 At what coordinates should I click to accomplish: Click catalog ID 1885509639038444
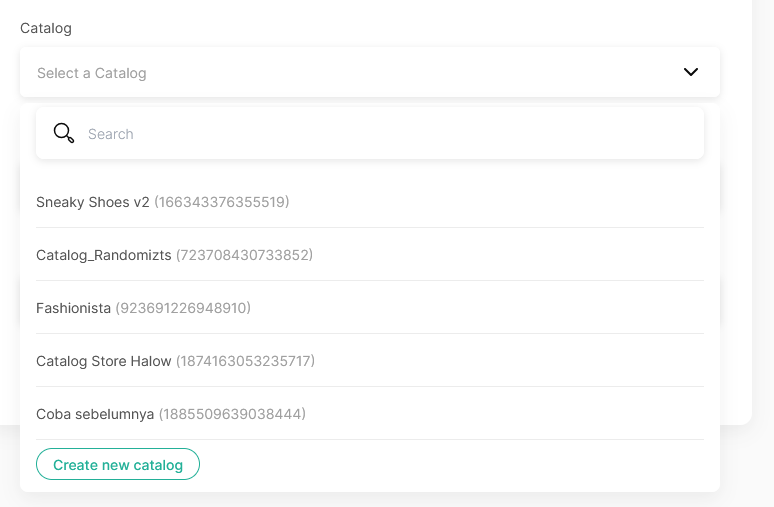[x=232, y=414]
